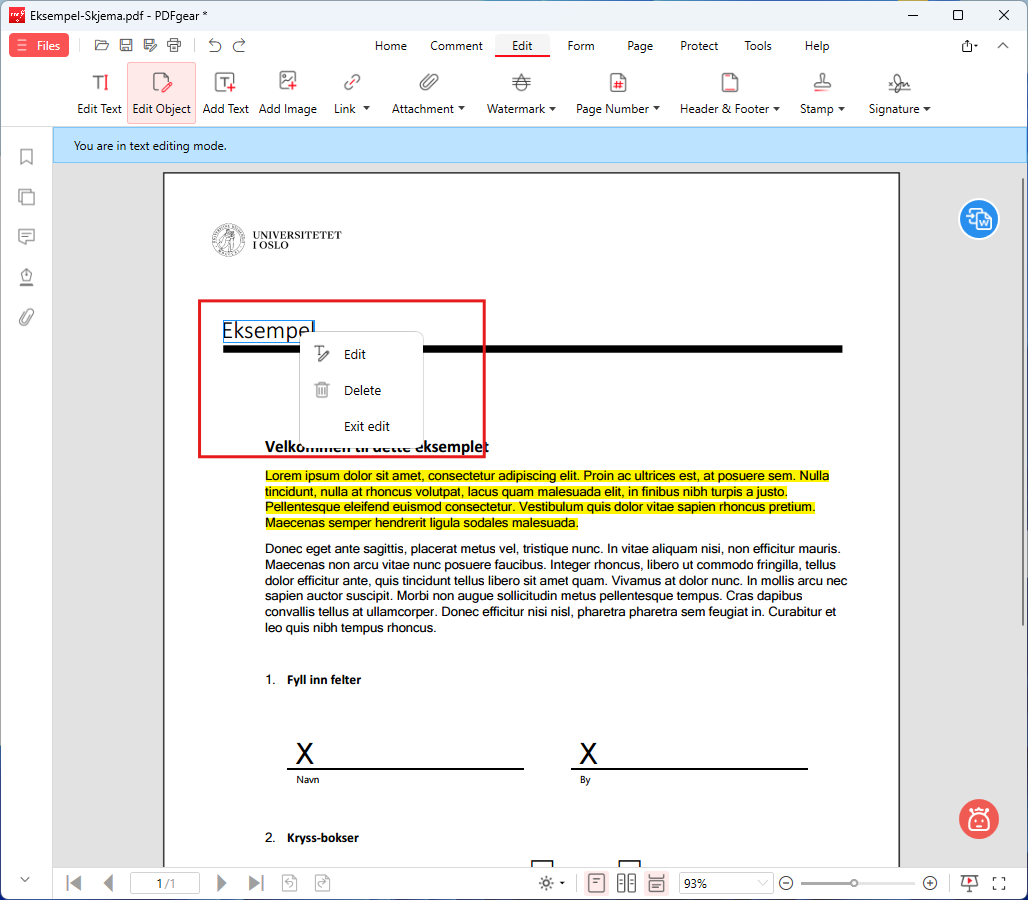Open the red Files menu button
The image size is (1028, 900).
coord(39,45)
